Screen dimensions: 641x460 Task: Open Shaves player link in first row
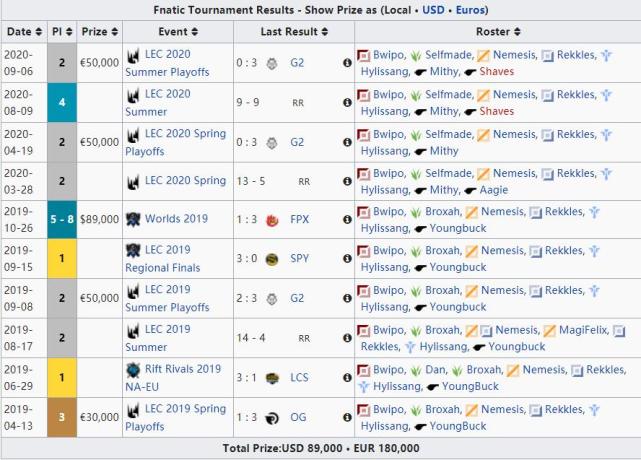(x=496, y=72)
